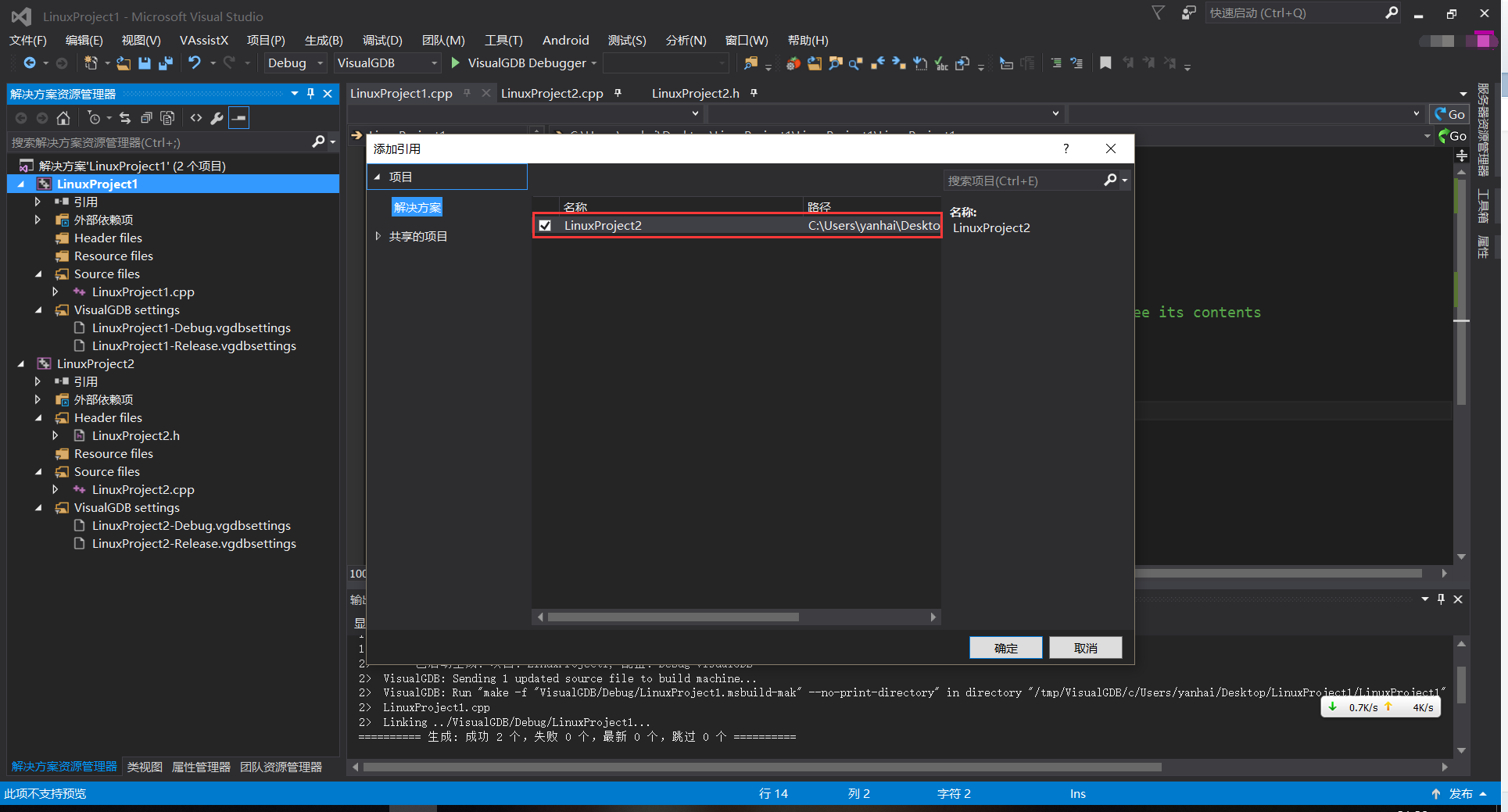Switch to the LinuxProject2.h tab

click(694, 93)
